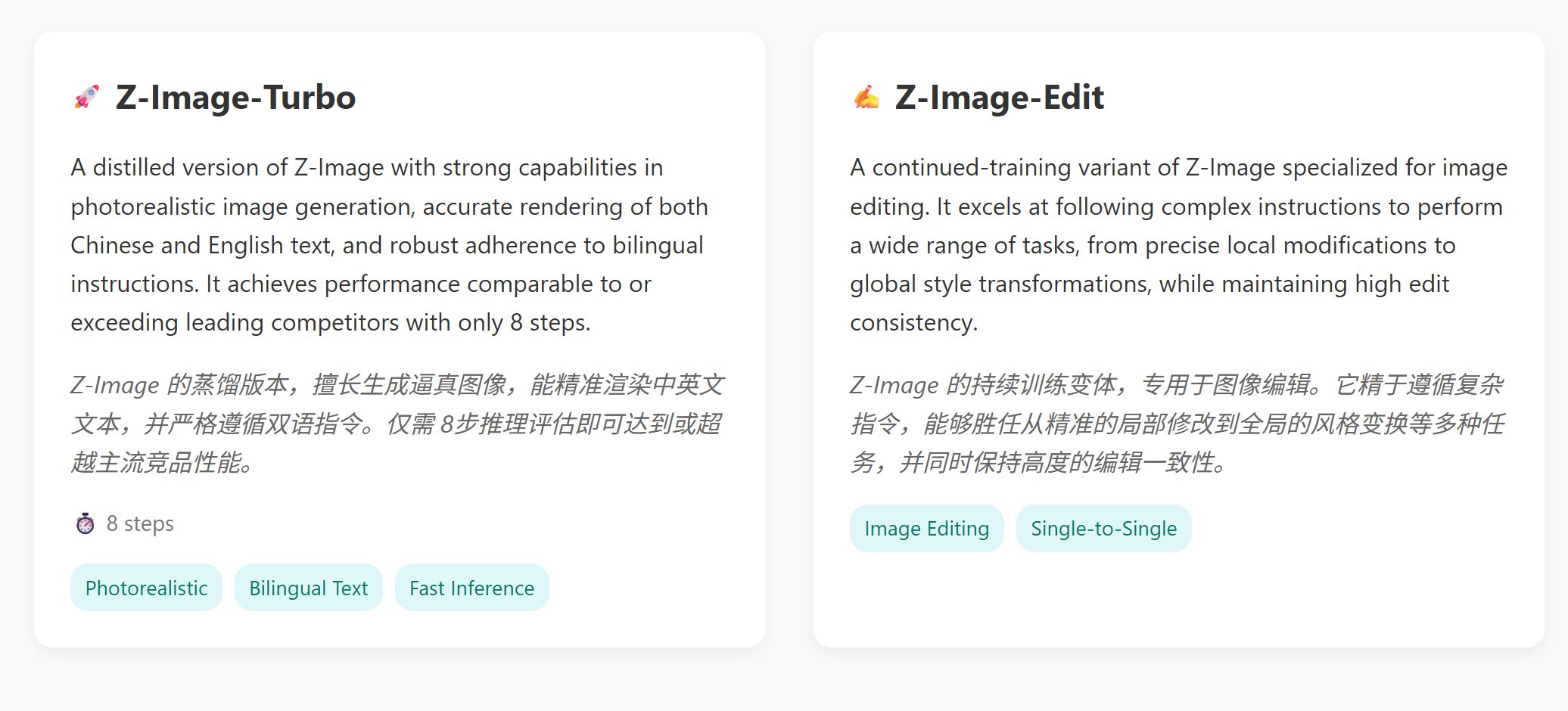The height and width of the screenshot is (711, 1568).
Task: Open the Z-Image-Turbo heading
Action: point(235,98)
